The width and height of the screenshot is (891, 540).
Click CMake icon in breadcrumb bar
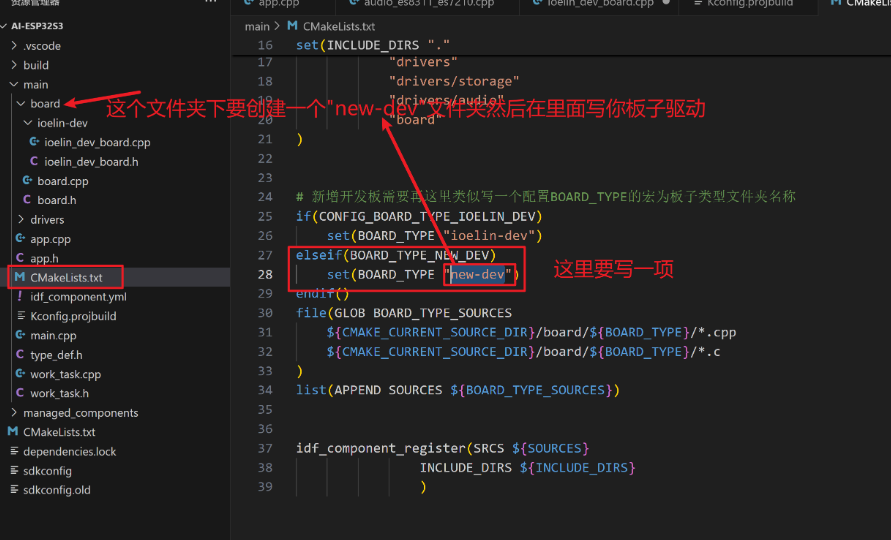tap(293, 26)
